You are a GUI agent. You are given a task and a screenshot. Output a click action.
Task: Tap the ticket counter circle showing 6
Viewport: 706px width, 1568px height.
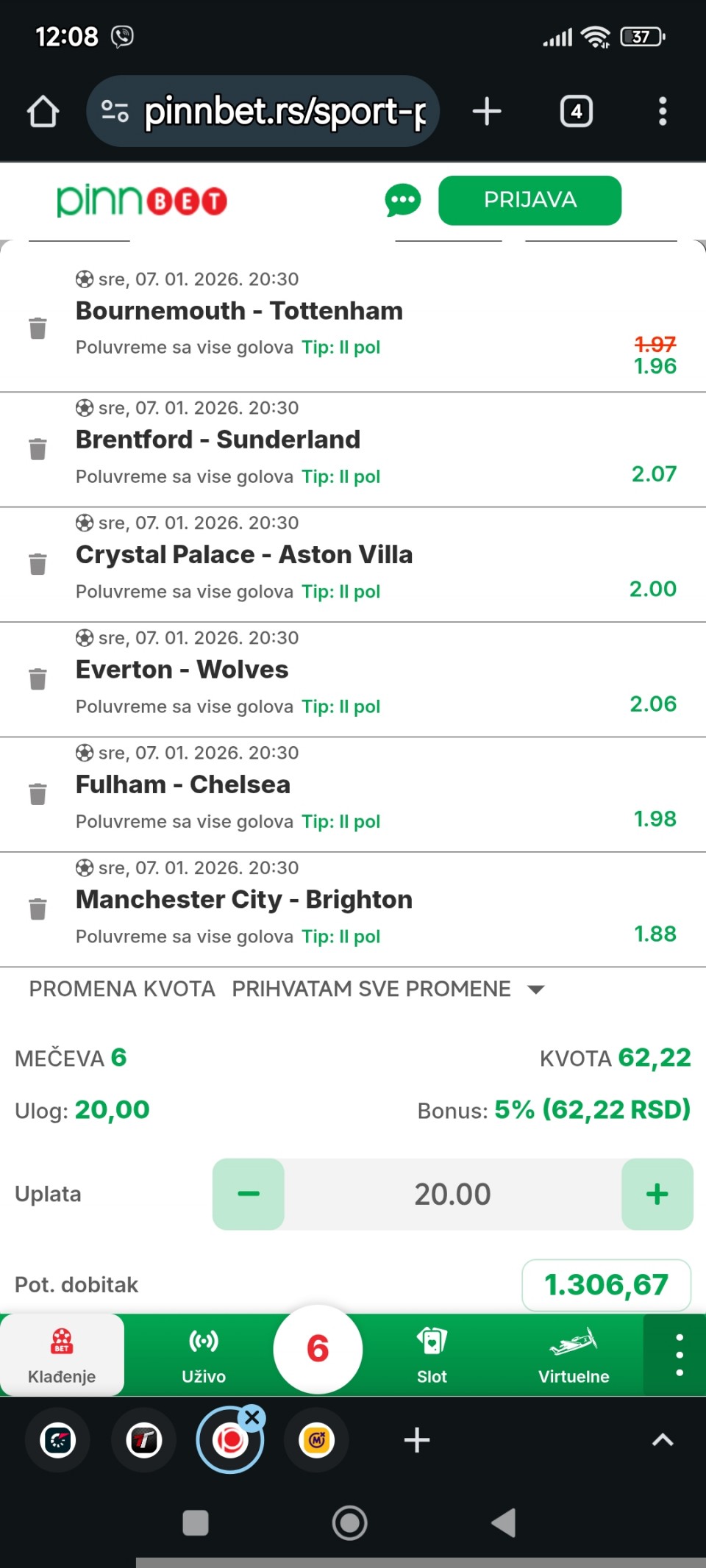point(318,1349)
